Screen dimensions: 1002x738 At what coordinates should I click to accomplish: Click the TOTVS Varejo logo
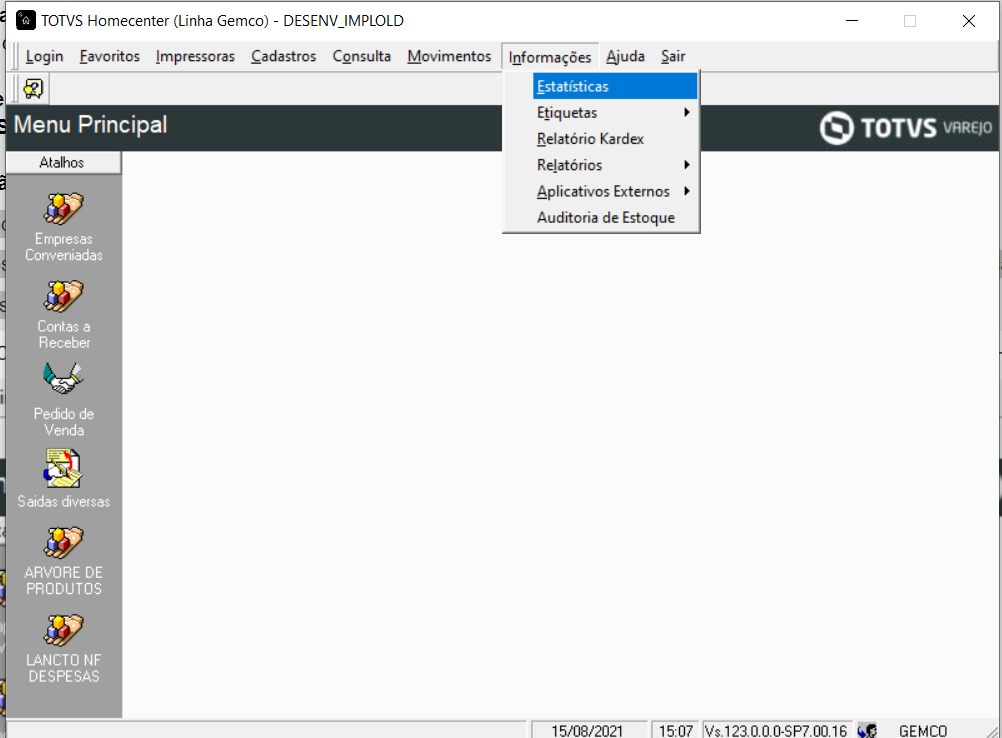click(x=906, y=128)
